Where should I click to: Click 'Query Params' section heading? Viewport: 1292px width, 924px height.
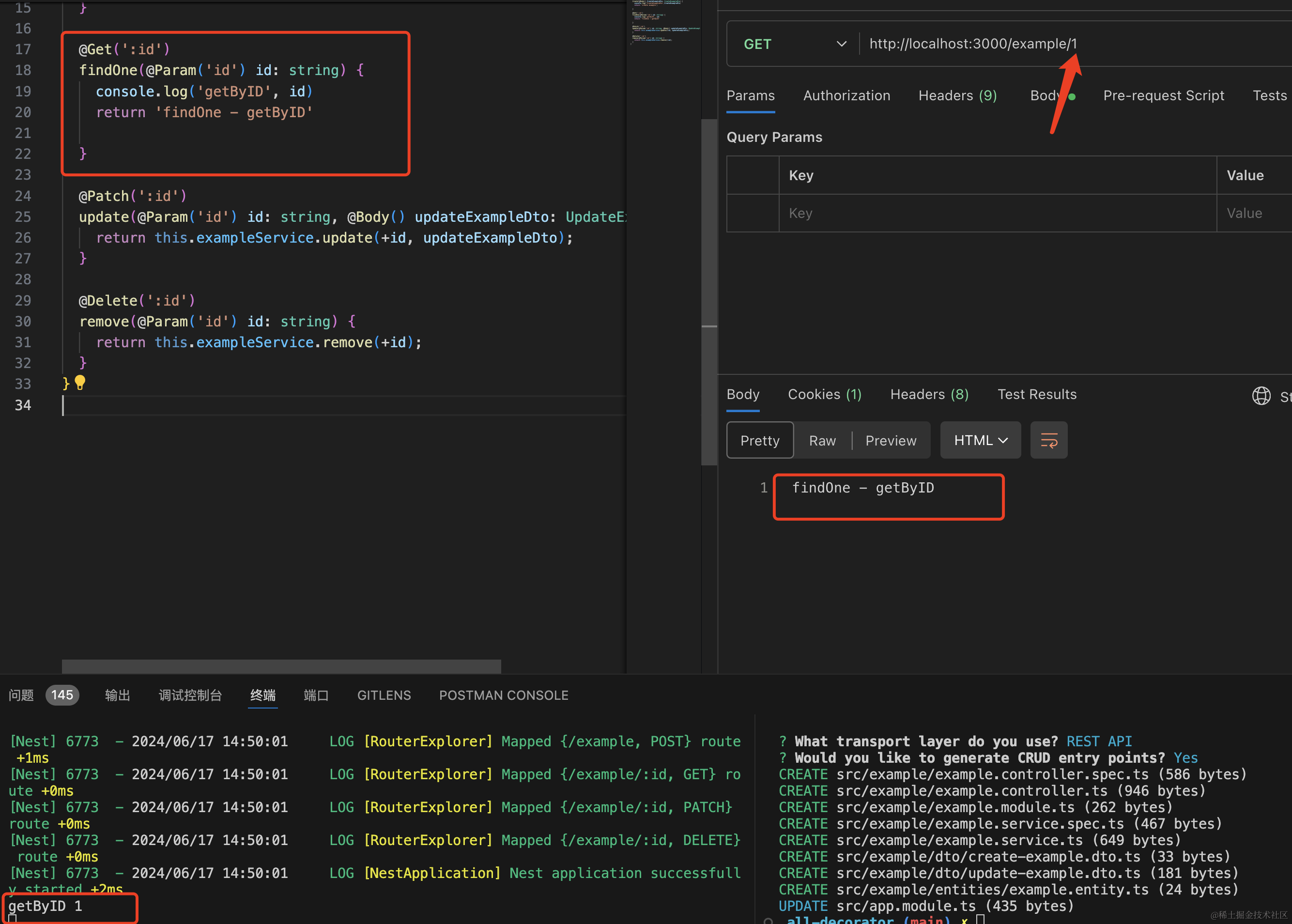pyautogui.click(x=774, y=137)
